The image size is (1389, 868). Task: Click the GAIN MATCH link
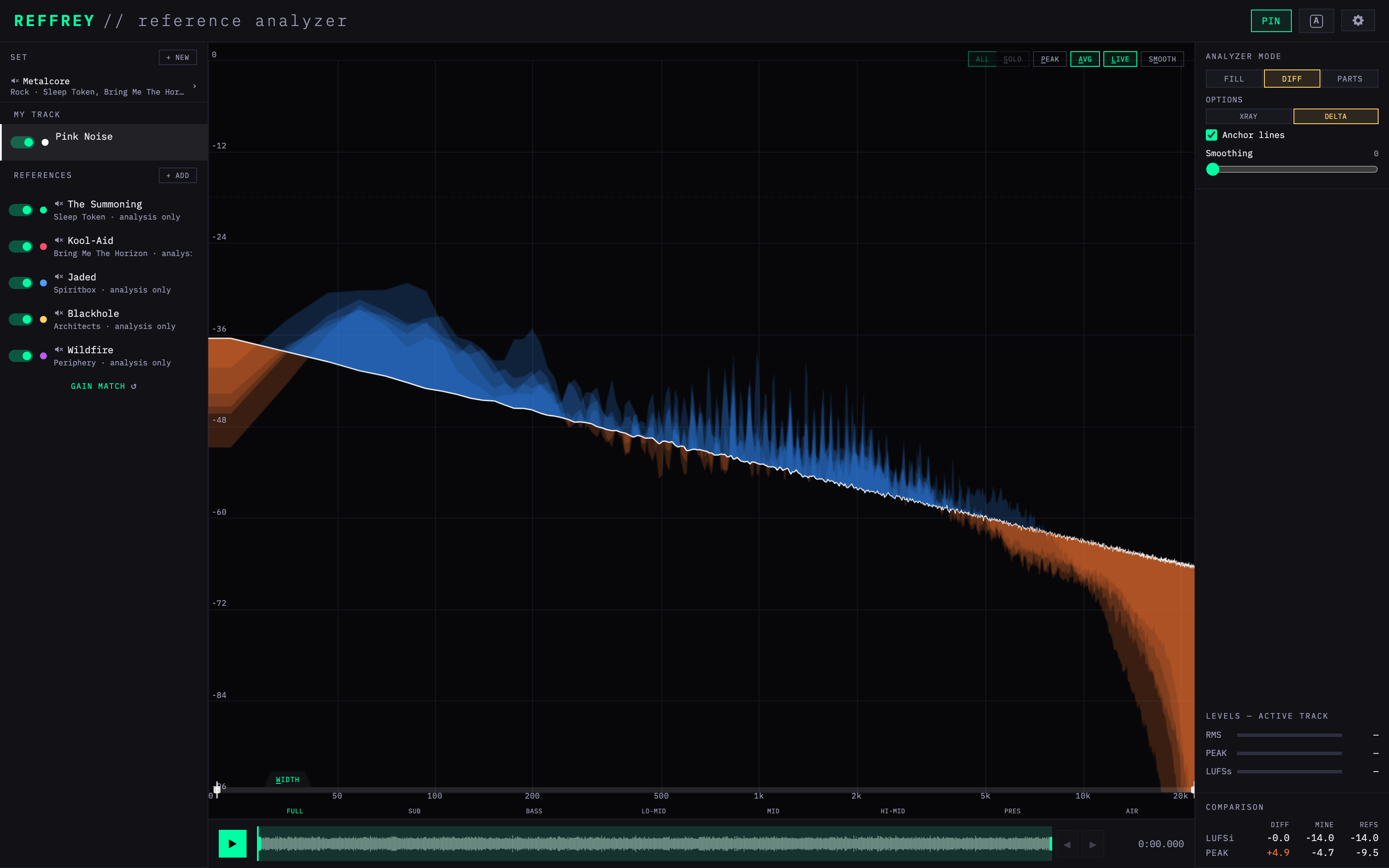pos(103,386)
